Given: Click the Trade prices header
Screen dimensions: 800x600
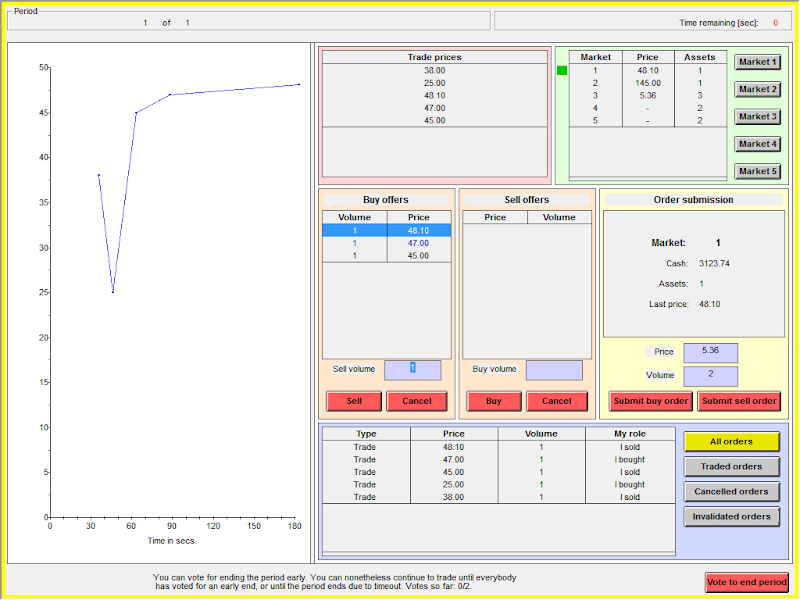Looking at the screenshot, I should coord(435,57).
